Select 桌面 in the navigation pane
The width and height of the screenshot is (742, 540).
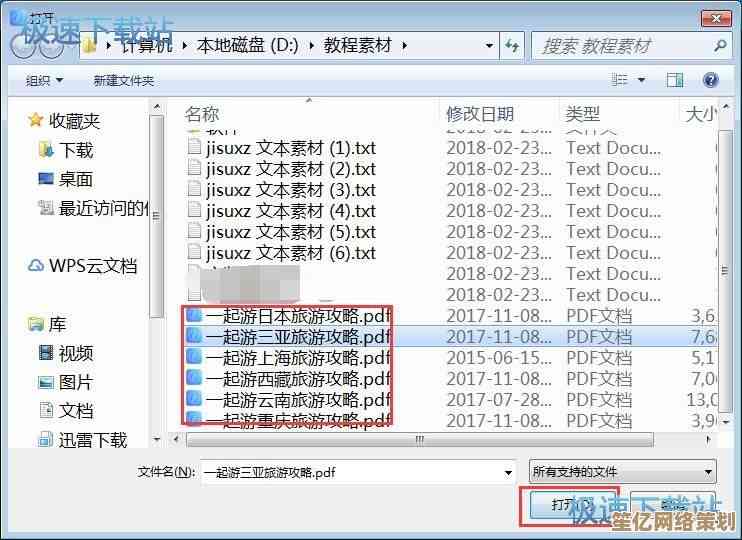tap(75, 179)
